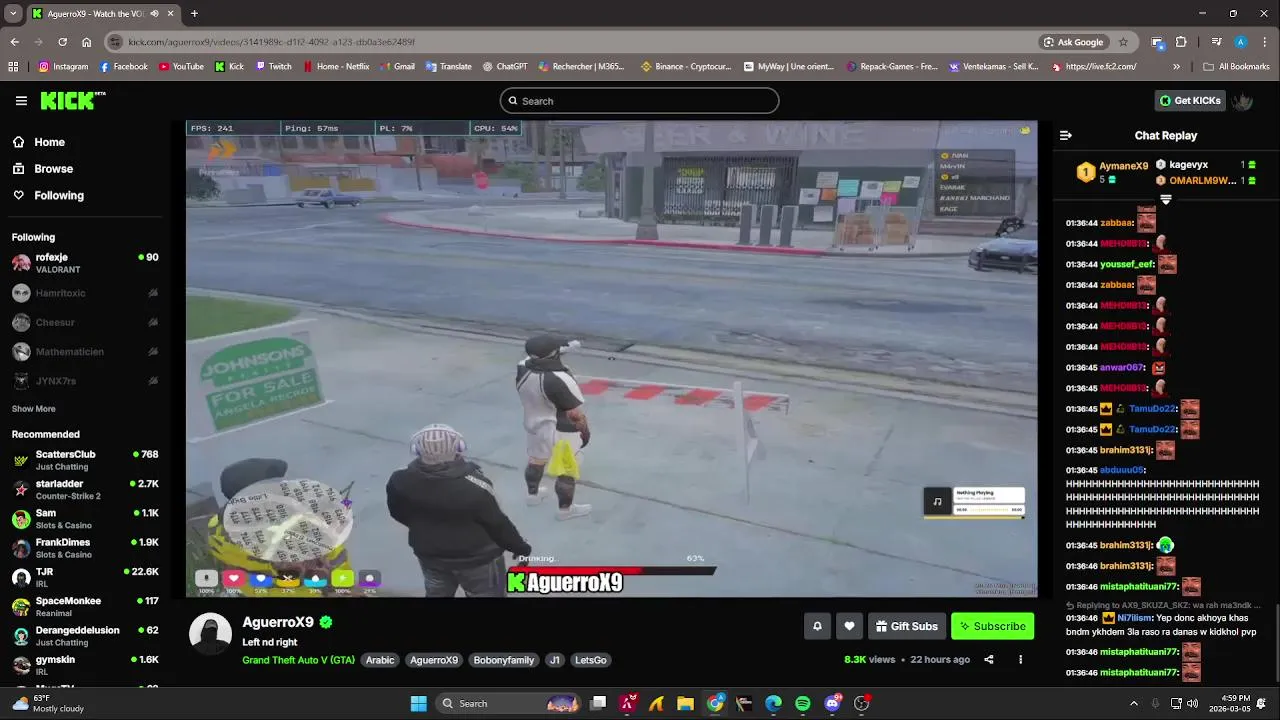Image resolution: width=1280 pixels, height=720 pixels.
Task: Open the Gmail bookmark
Action: (x=396, y=67)
